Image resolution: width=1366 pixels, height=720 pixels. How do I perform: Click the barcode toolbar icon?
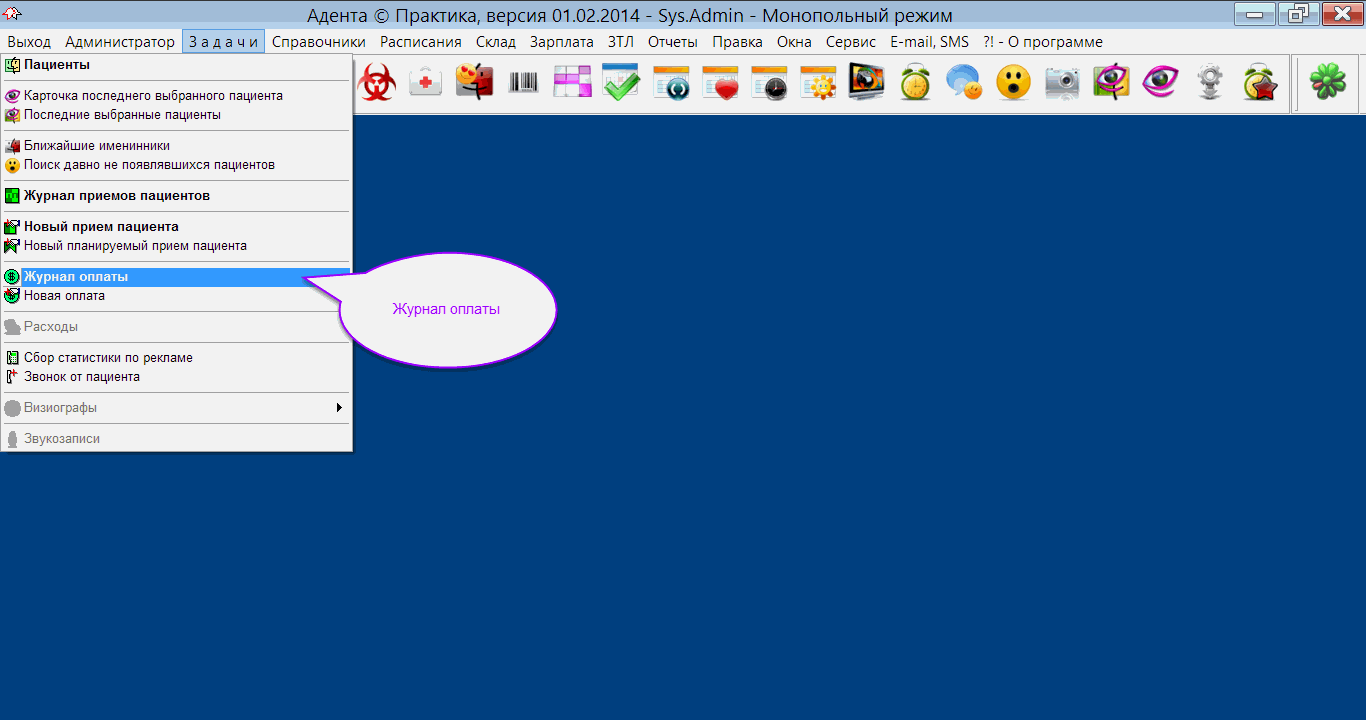[523, 83]
